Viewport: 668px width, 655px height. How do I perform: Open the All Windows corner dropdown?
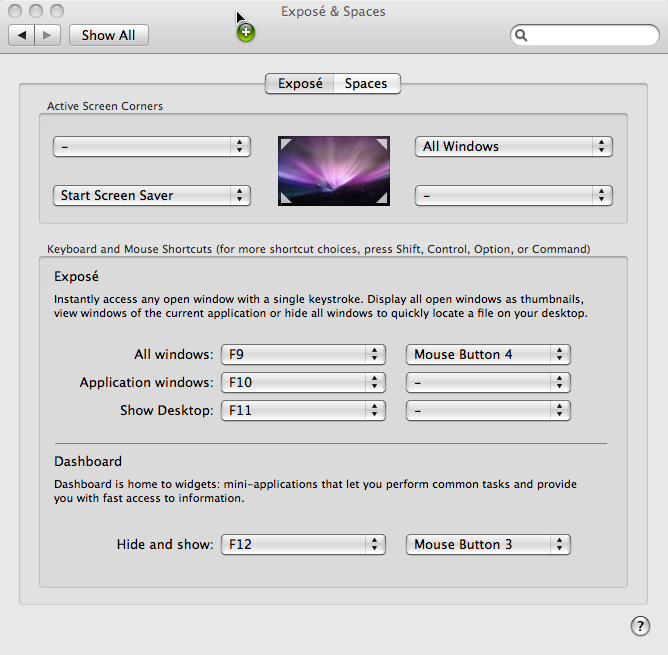[x=514, y=147]
